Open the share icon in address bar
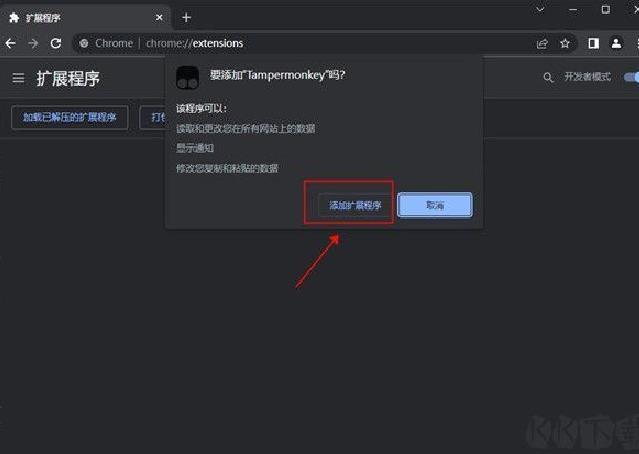The width and height of the screenshot is (639, 454). (x=542, y=44)
